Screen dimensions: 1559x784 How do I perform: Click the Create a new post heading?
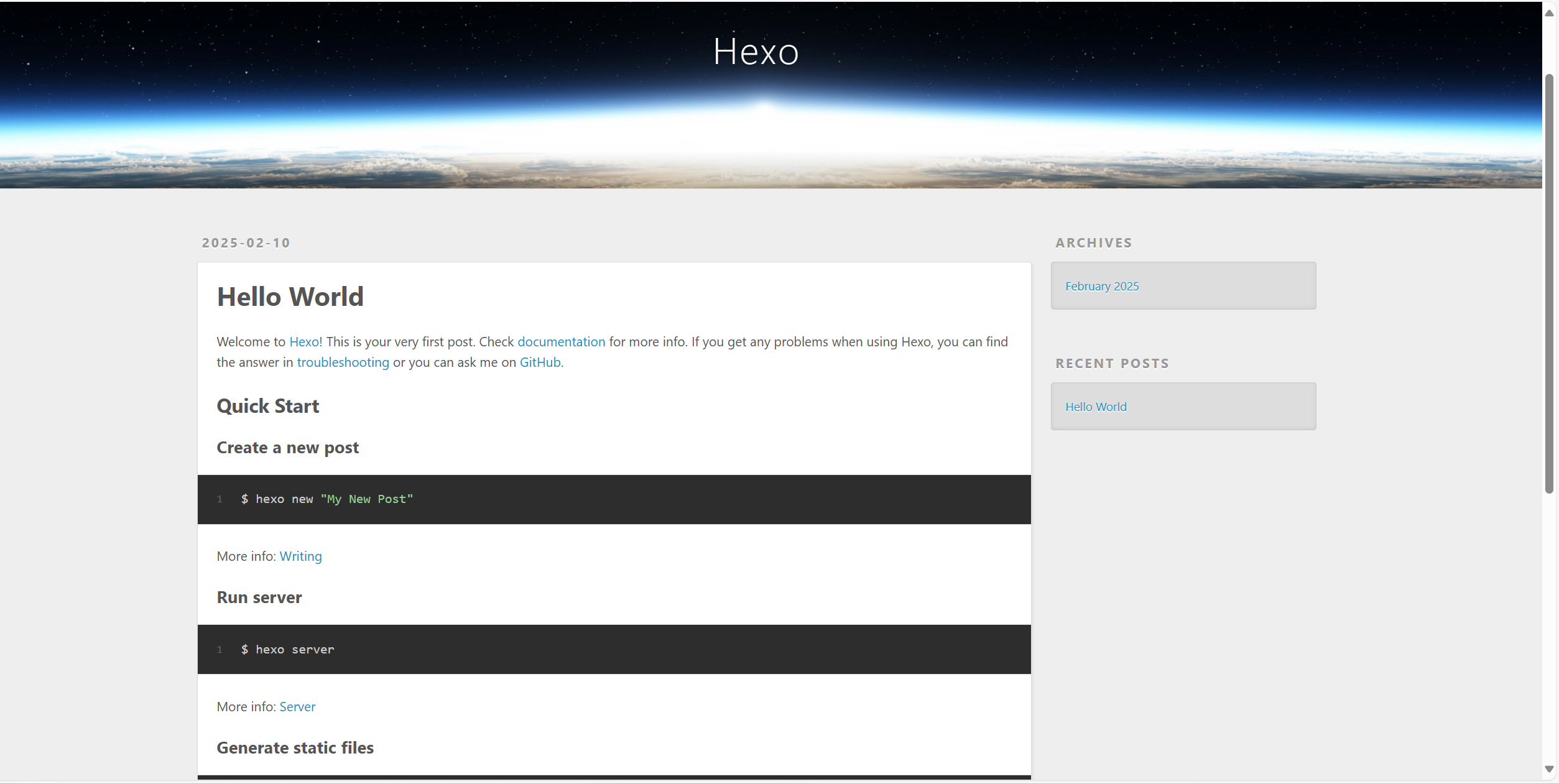(287, 448)
